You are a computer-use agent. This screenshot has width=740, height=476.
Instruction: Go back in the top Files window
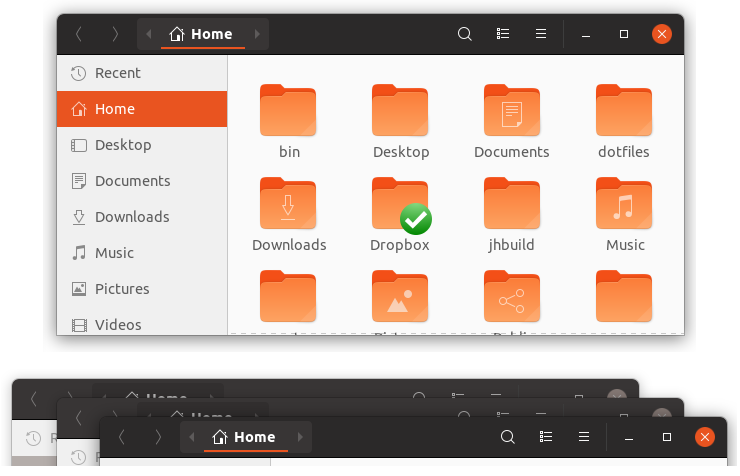click(79, 34)
